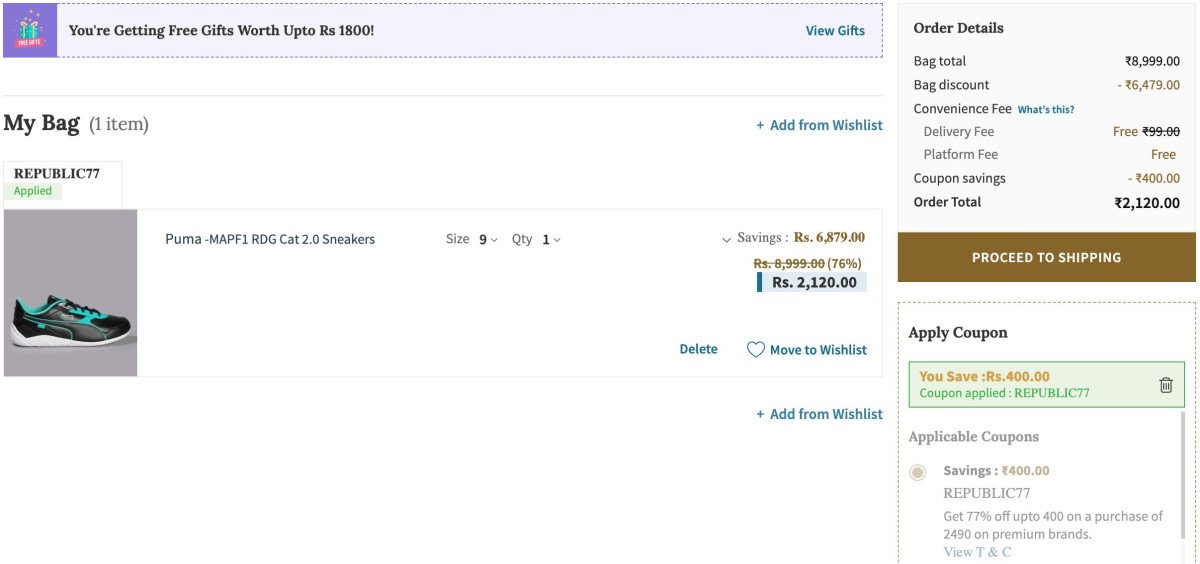Screen dimensions: 1200x564
Task: Click Add from Wishlist below the bag item
Action: point(819,414)
